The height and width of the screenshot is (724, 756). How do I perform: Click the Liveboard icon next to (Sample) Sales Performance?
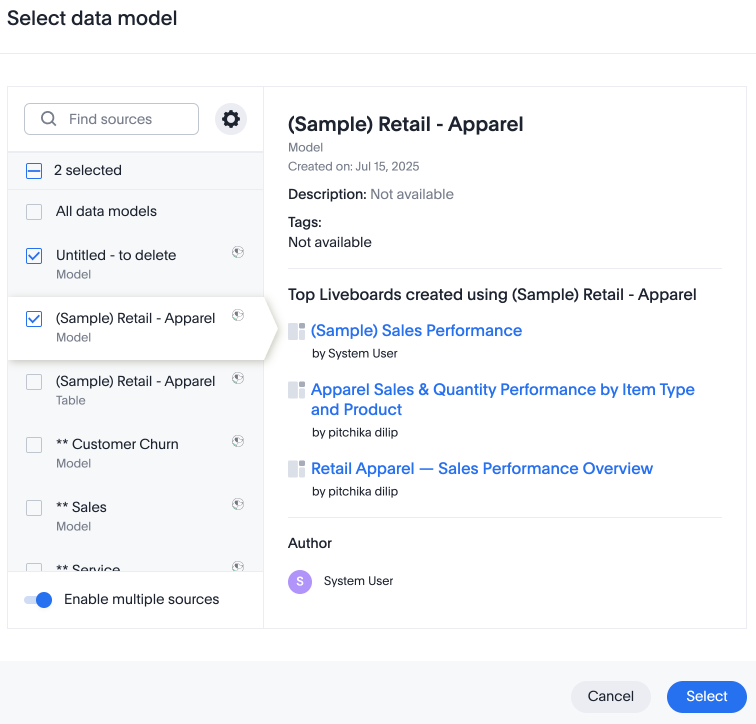pyautogui.click(x=297, y=332)
